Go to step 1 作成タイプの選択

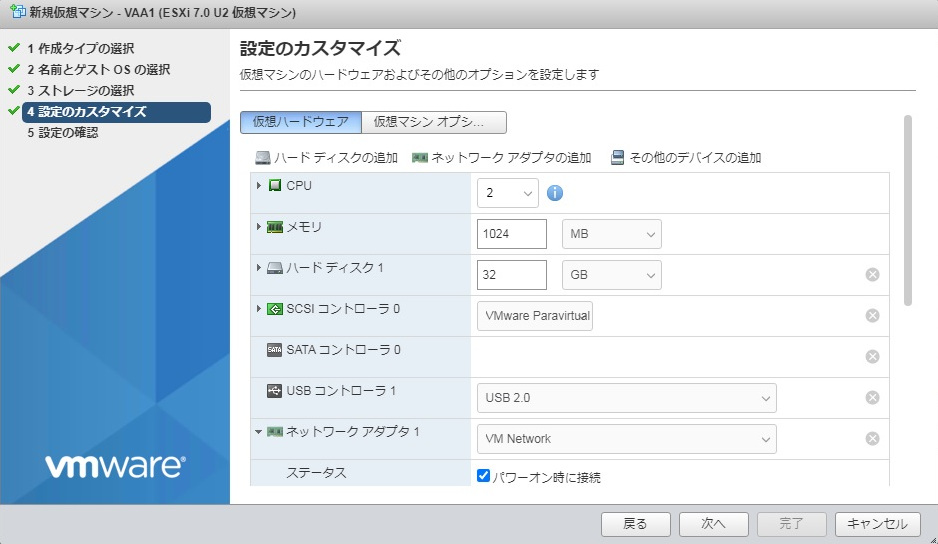click(x=81, y=48)
